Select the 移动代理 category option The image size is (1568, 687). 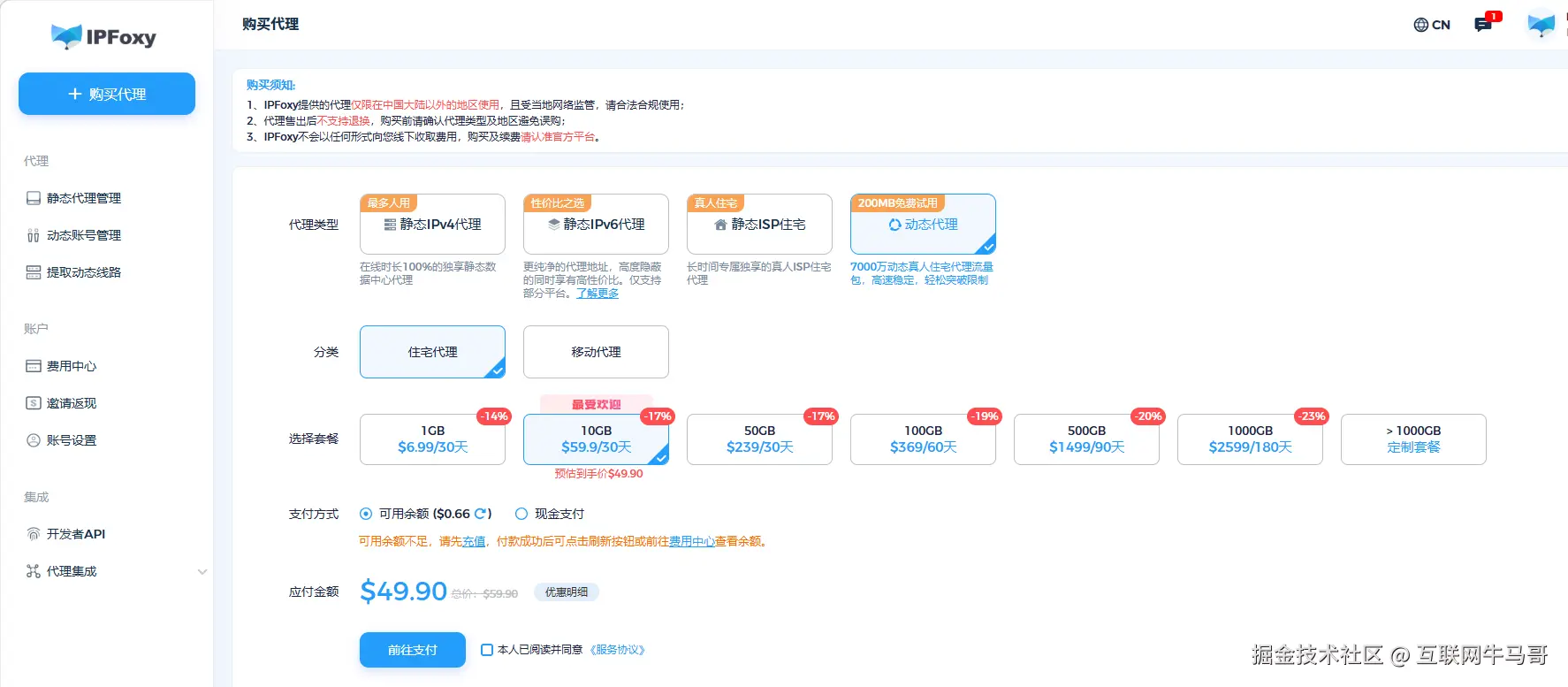pos(596,352)
